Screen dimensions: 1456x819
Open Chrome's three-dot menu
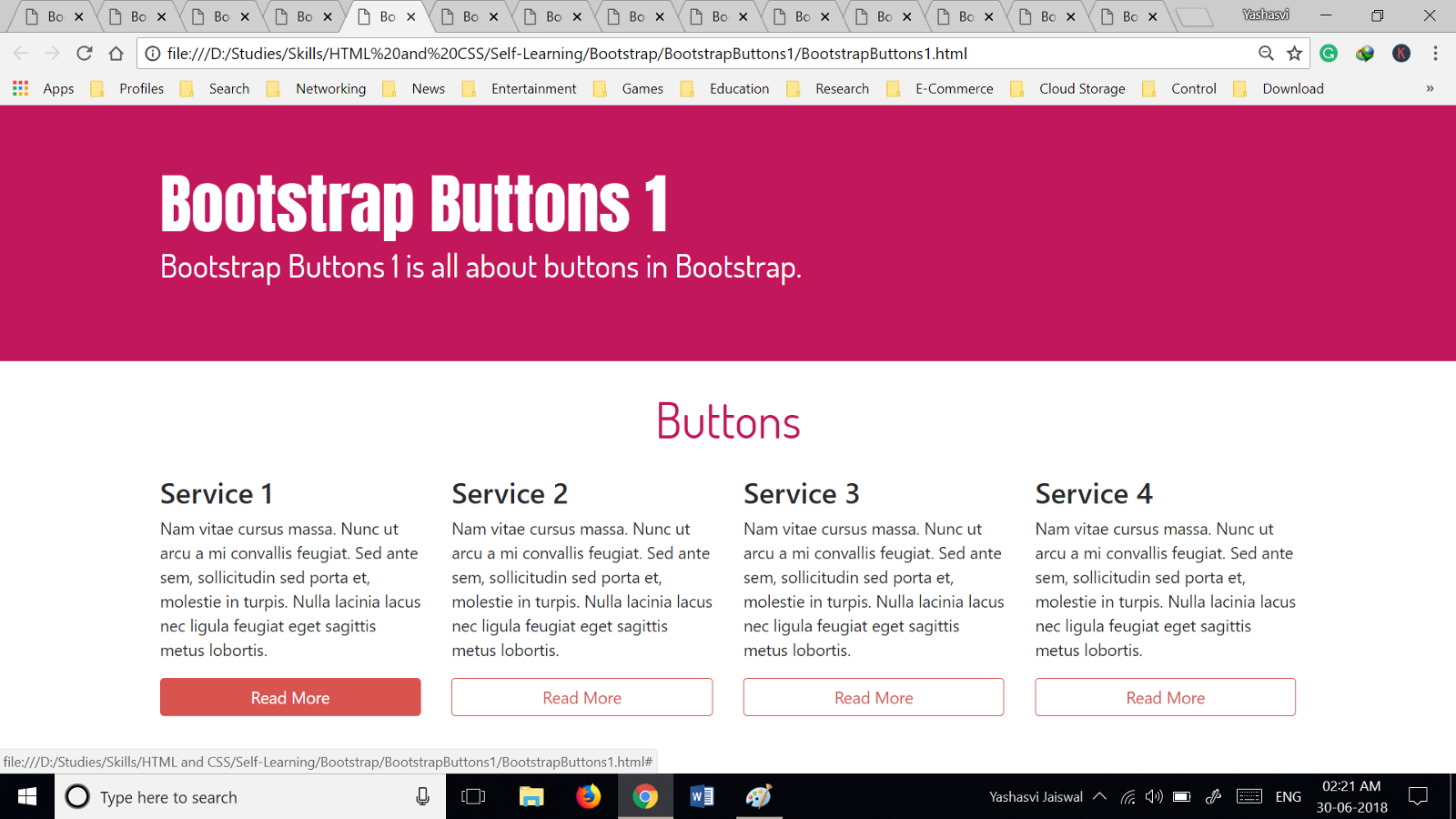point(1435,54)
